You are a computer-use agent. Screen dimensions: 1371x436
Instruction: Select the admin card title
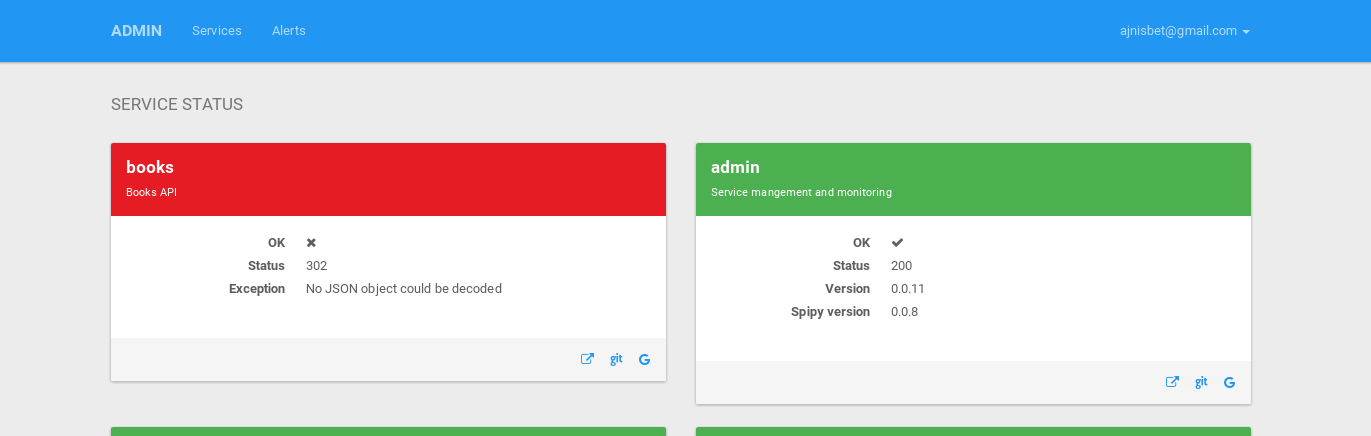pos(735,167)
